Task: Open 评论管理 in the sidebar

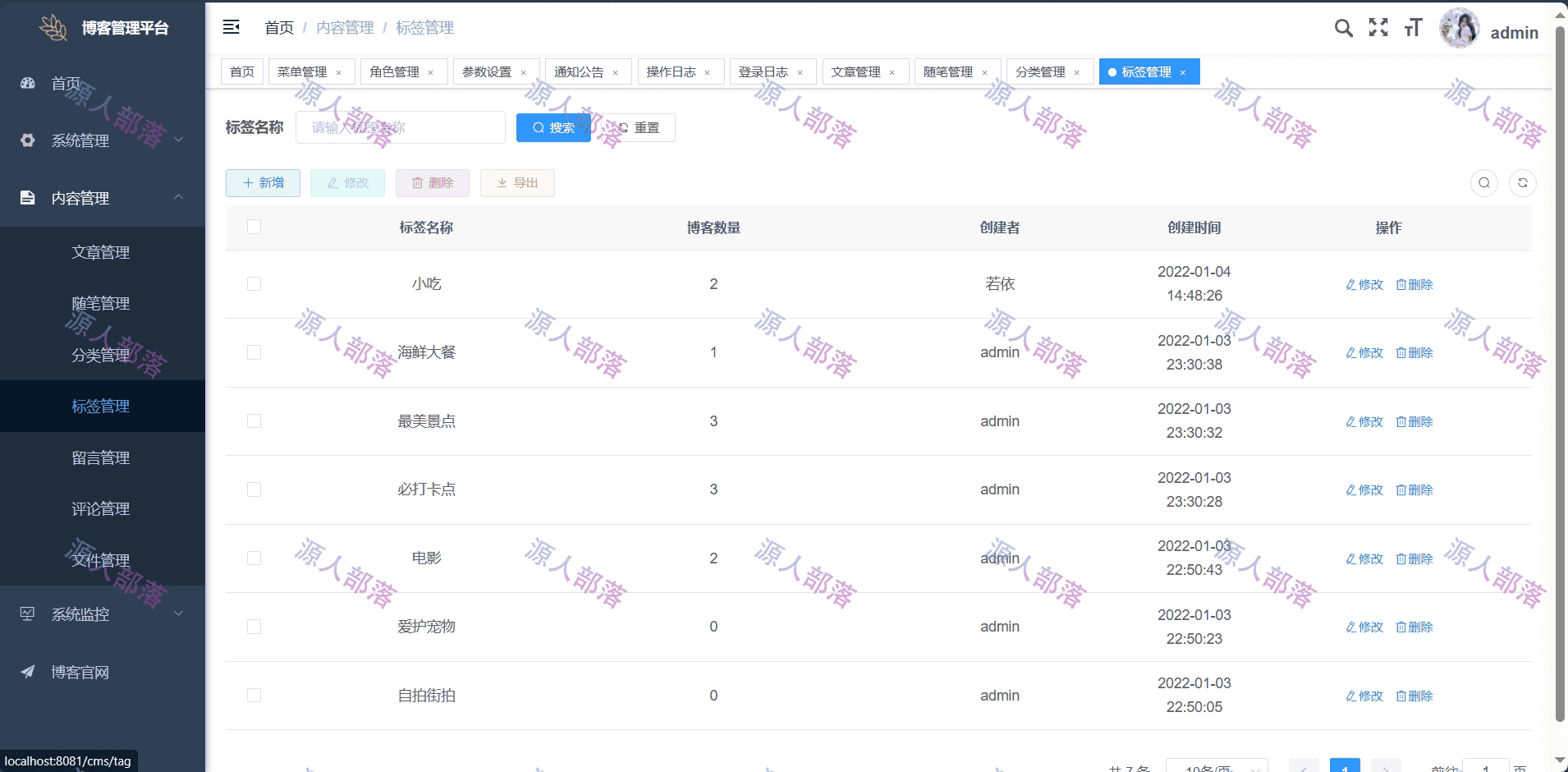Action: click(x=103, y=508)
